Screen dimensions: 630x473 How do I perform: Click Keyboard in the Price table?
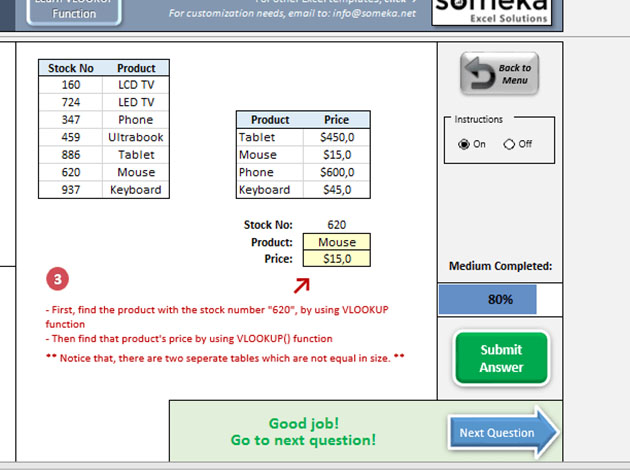click(x=270, y=190)
